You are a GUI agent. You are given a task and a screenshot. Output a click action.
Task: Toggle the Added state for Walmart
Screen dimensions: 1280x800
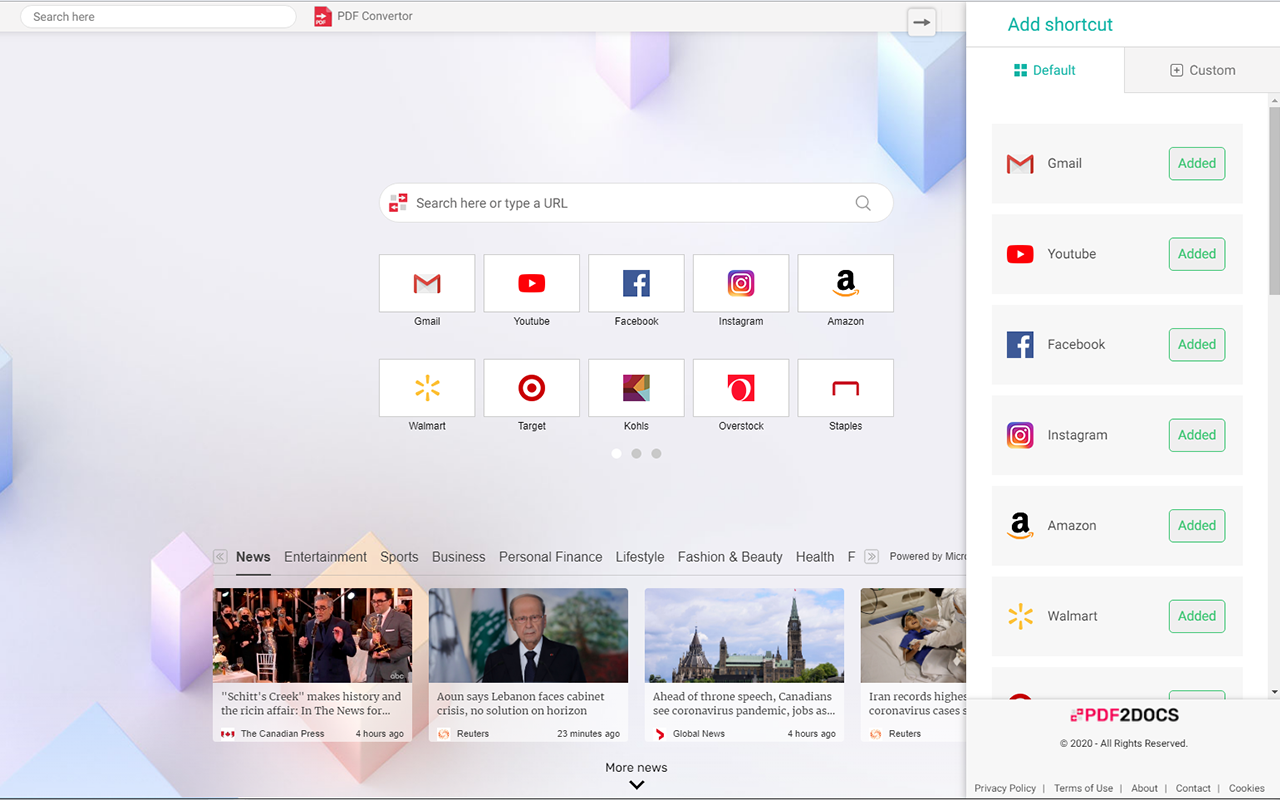[x=1196, y=616]
